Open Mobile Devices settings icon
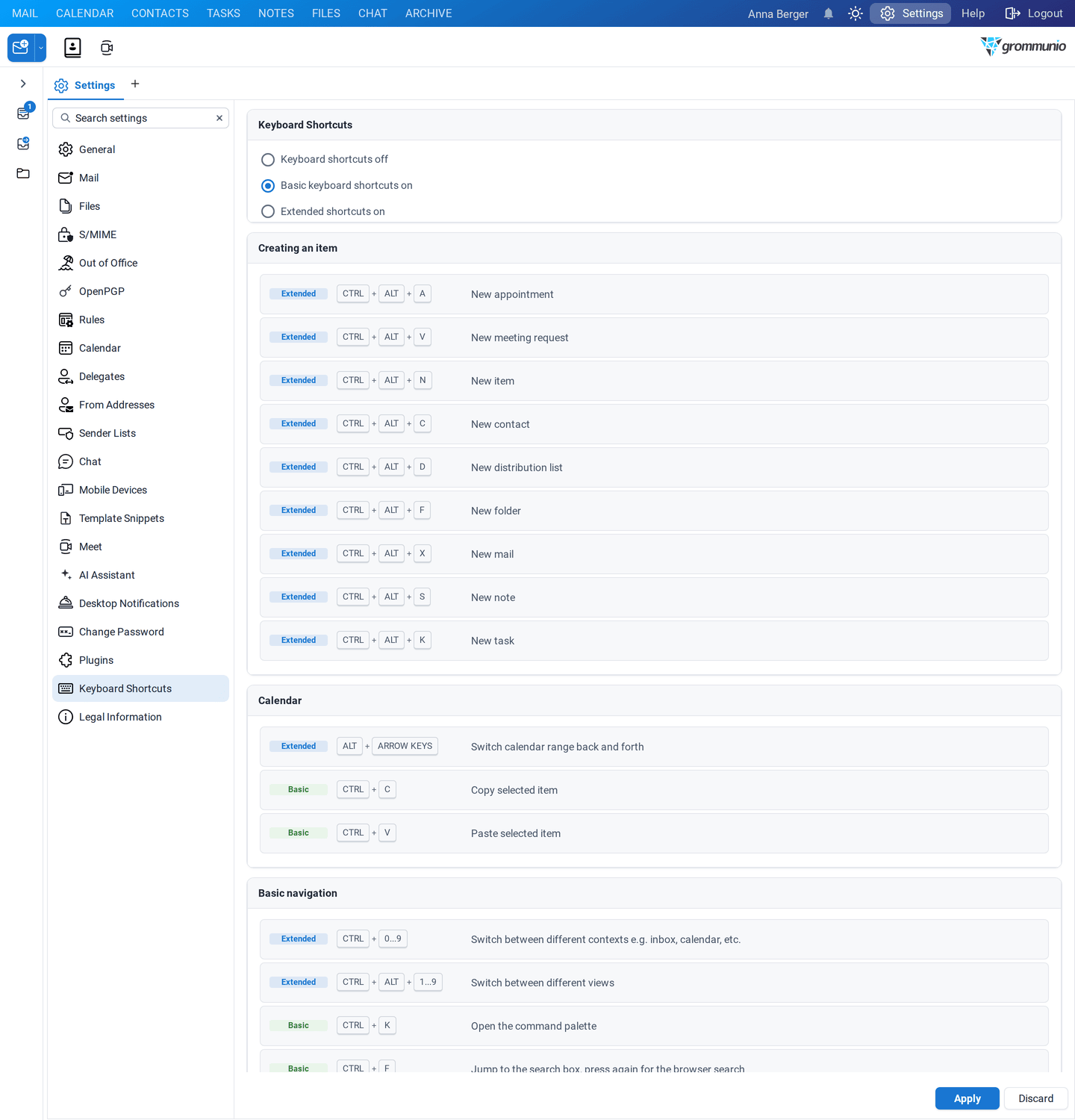 click(x=66, y=490)
